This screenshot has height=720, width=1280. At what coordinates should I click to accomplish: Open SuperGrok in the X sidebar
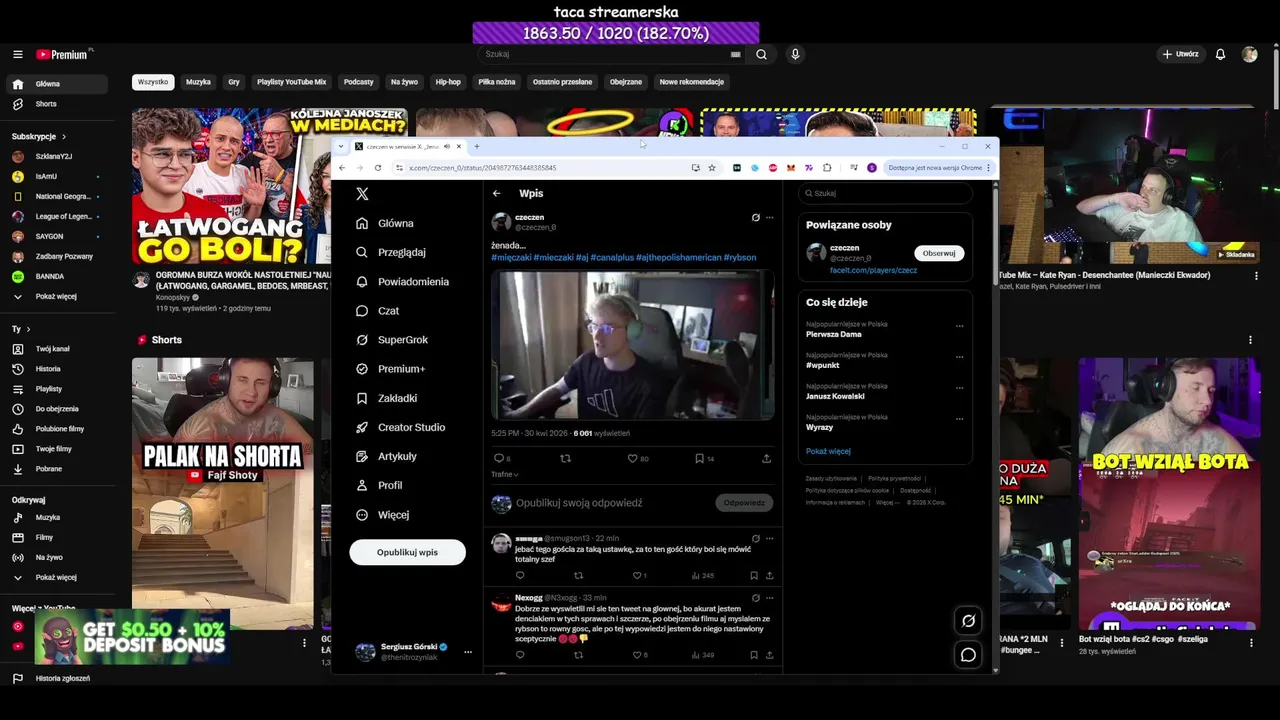click(392, 340)
